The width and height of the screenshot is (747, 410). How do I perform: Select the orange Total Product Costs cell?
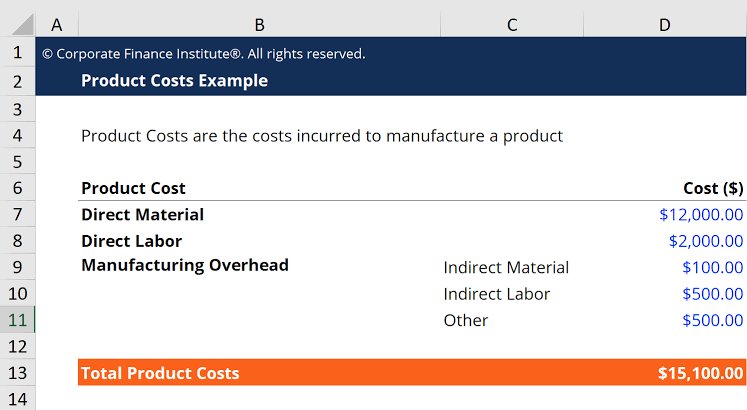160,373
